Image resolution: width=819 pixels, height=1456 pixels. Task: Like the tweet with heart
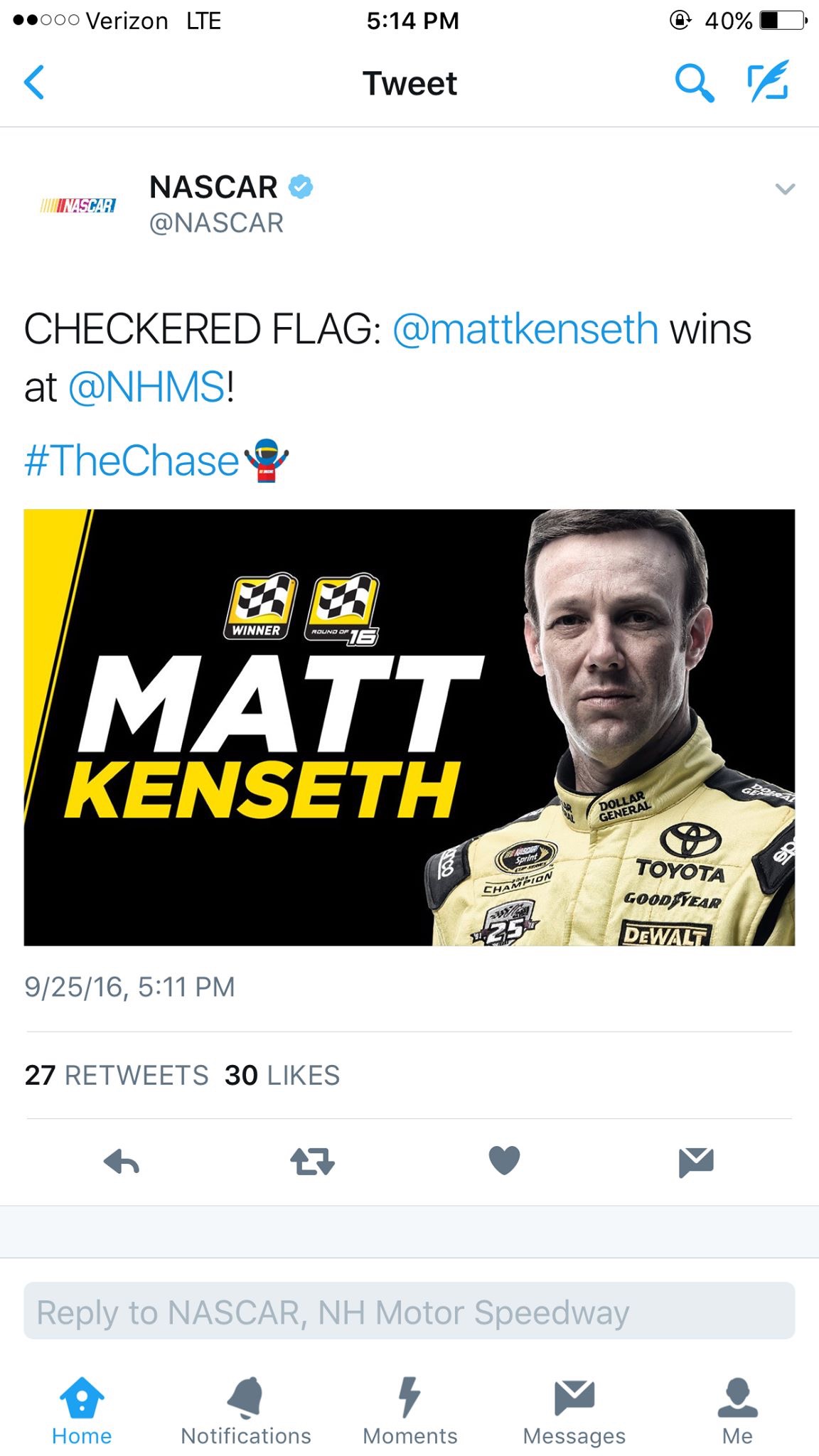[504, 1160]
